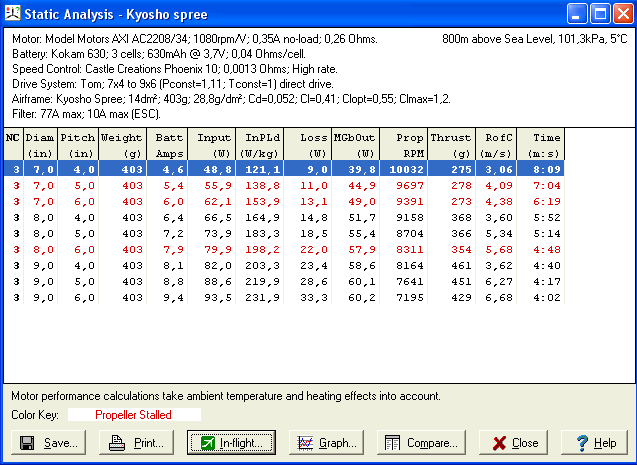Open the Graph view

(324, 442)
